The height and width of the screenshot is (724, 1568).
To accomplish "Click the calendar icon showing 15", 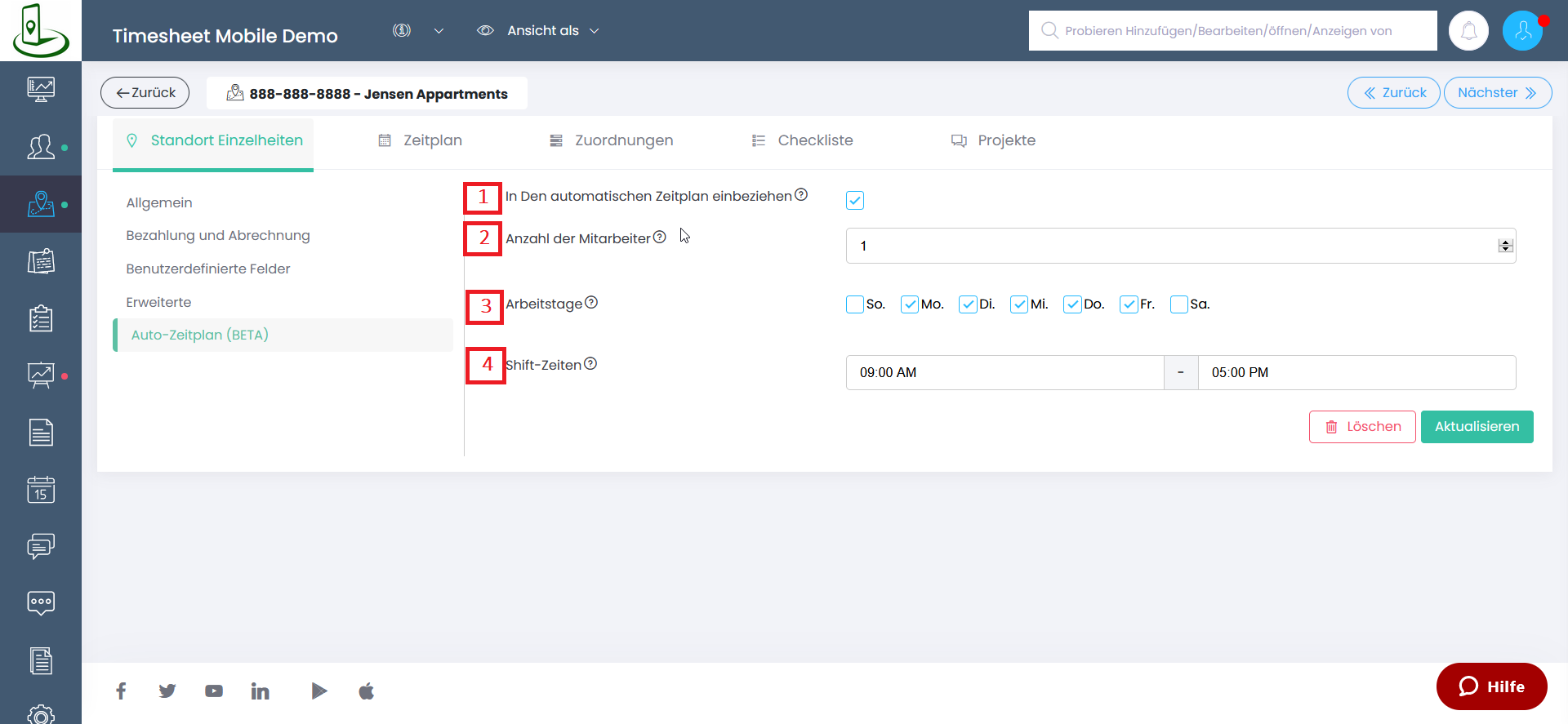I will [x=41, y=490].
